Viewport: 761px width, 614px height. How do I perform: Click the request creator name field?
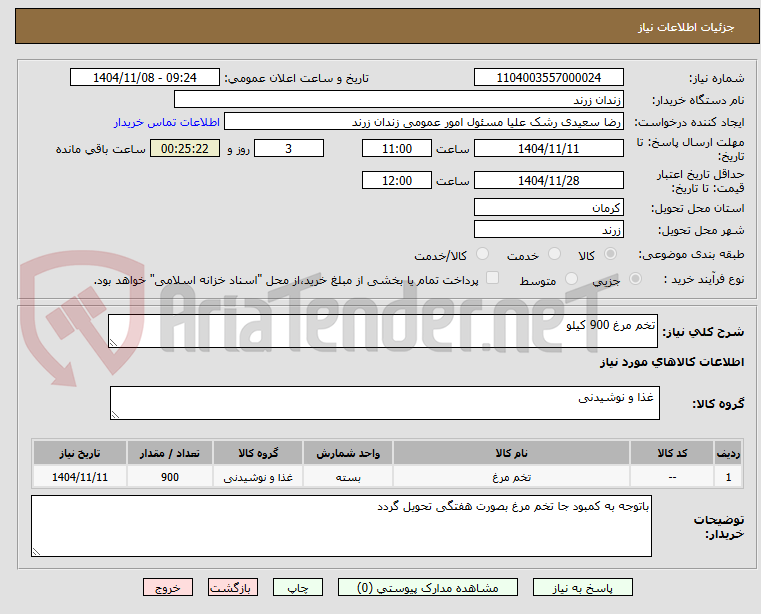423,122
